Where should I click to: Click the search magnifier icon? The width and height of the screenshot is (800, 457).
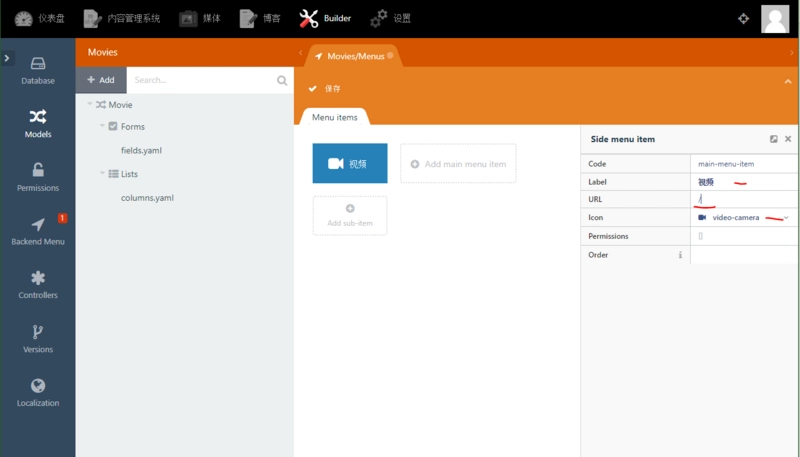click(282, 80)
